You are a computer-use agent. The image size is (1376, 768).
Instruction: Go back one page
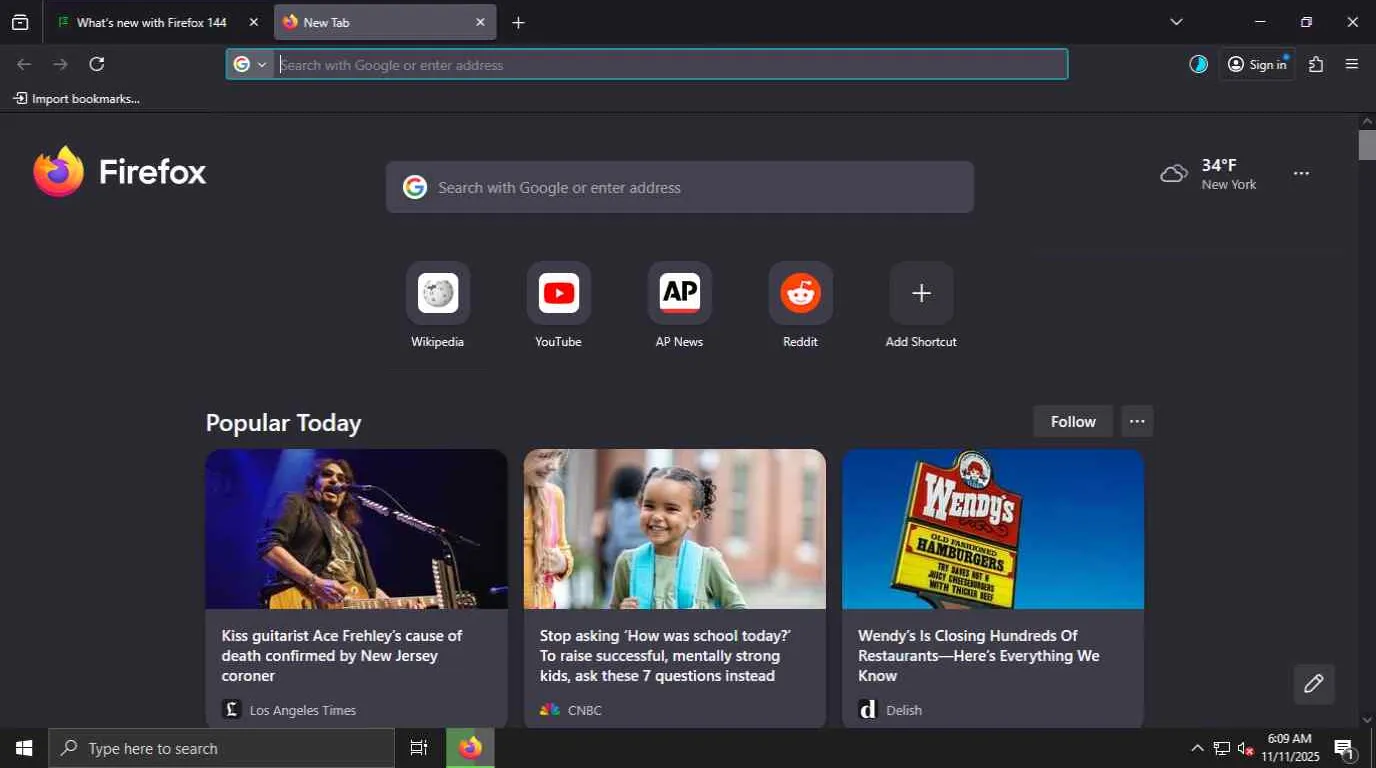click(x=24, y=64)
